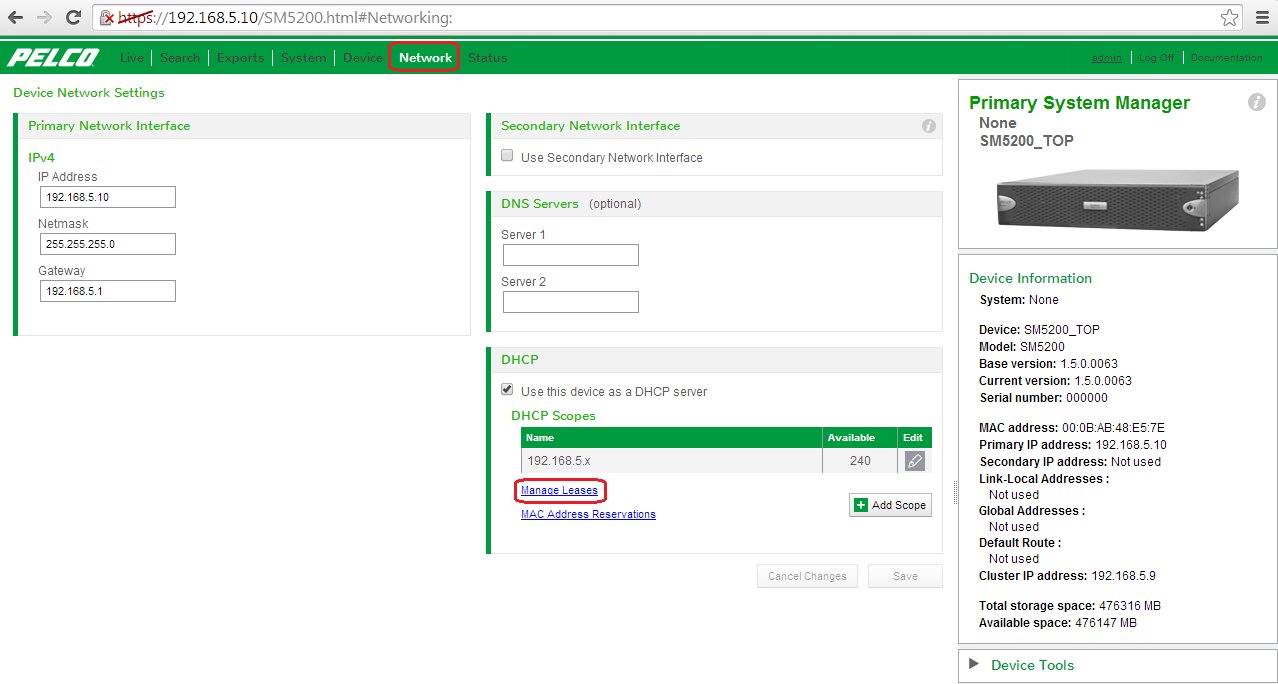Click the Secondary Network Interface info icon

[928, 126]
